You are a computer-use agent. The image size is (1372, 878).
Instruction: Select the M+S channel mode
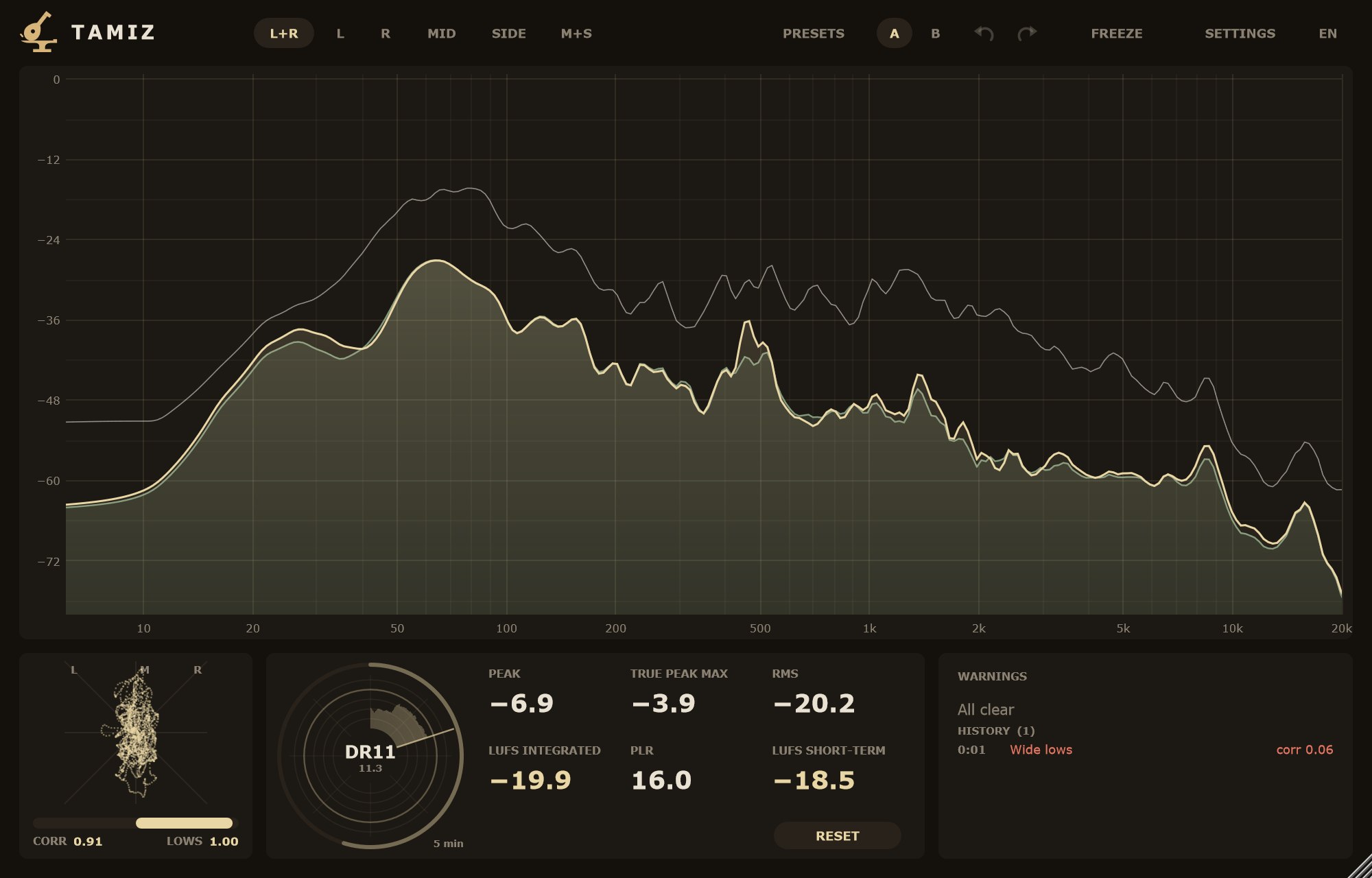(576, 33)
